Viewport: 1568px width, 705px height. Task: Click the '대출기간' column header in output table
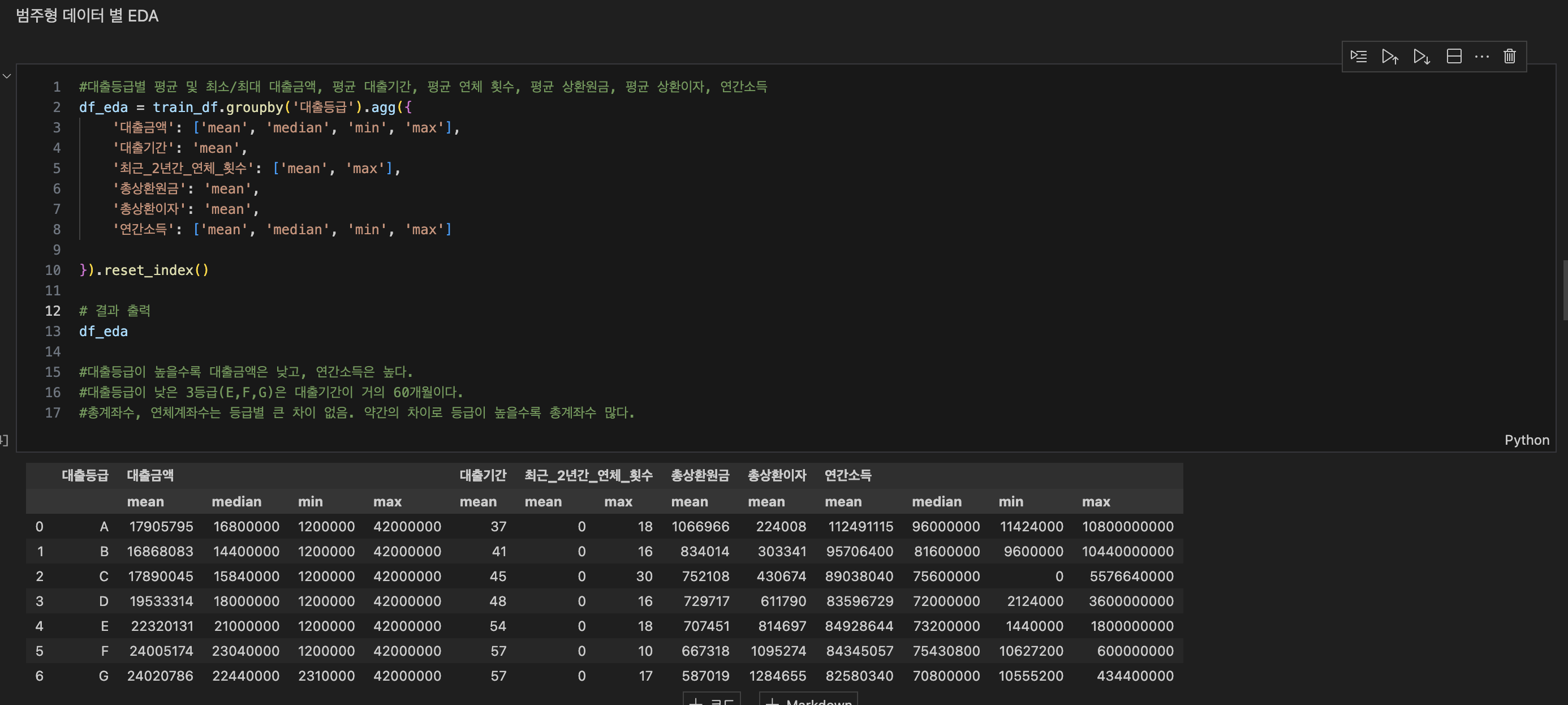pyautogui.click(x=483, y=475)
